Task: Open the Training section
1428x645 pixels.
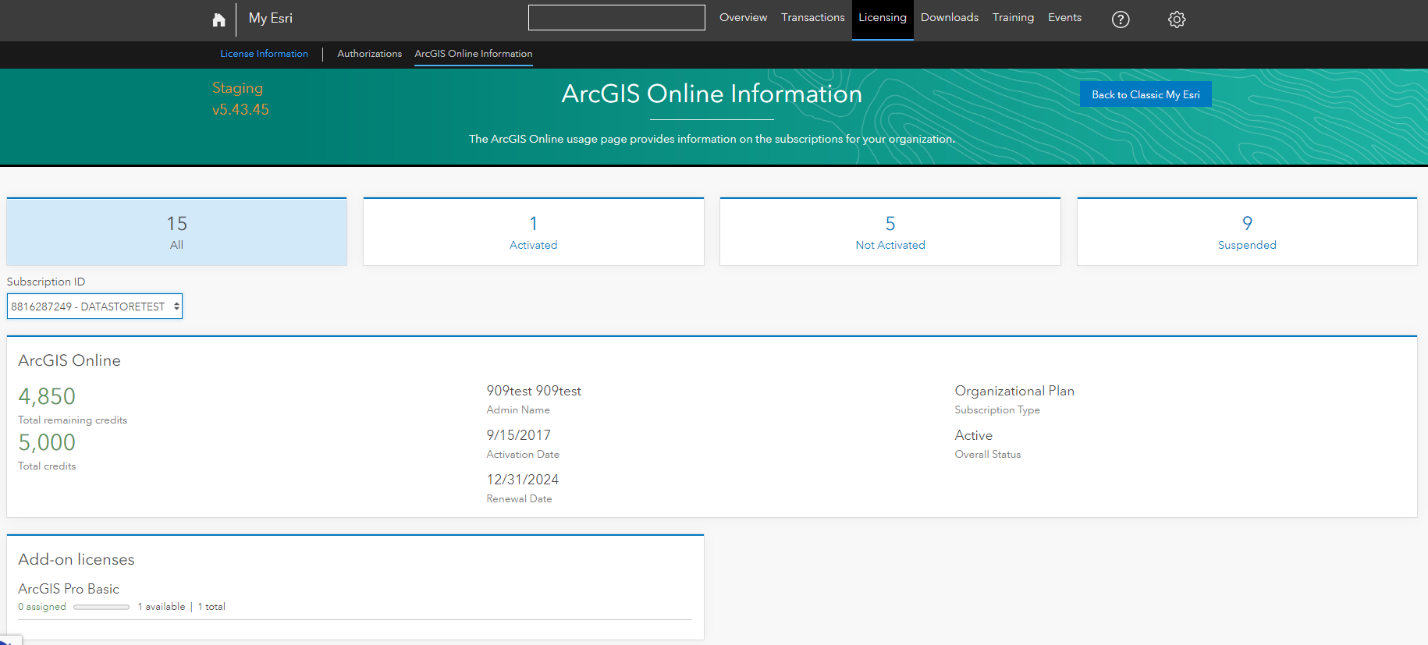Action: [1013, 17]
